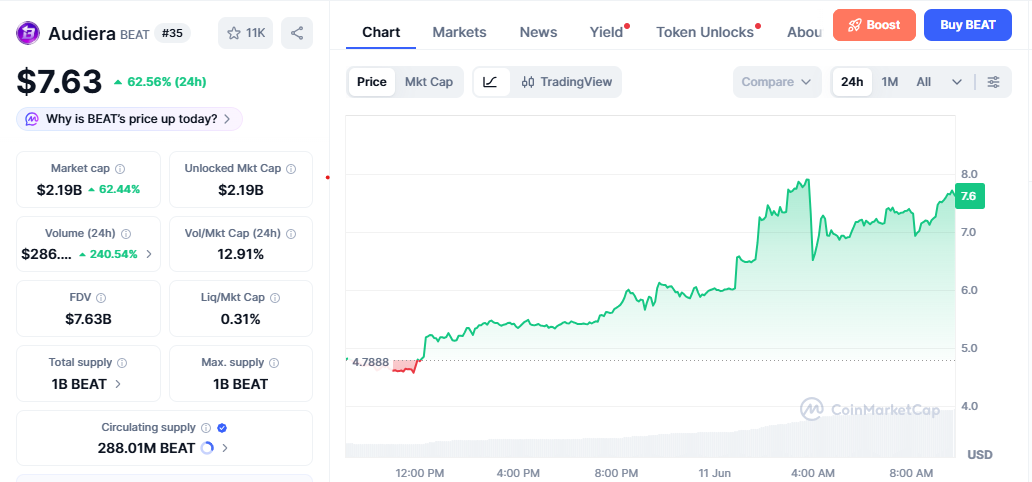The height and width of the screenshot is (482, 1032).
Task: Click the 12.91% Vol/Mkt Cap value
Action: pos(241,254)
